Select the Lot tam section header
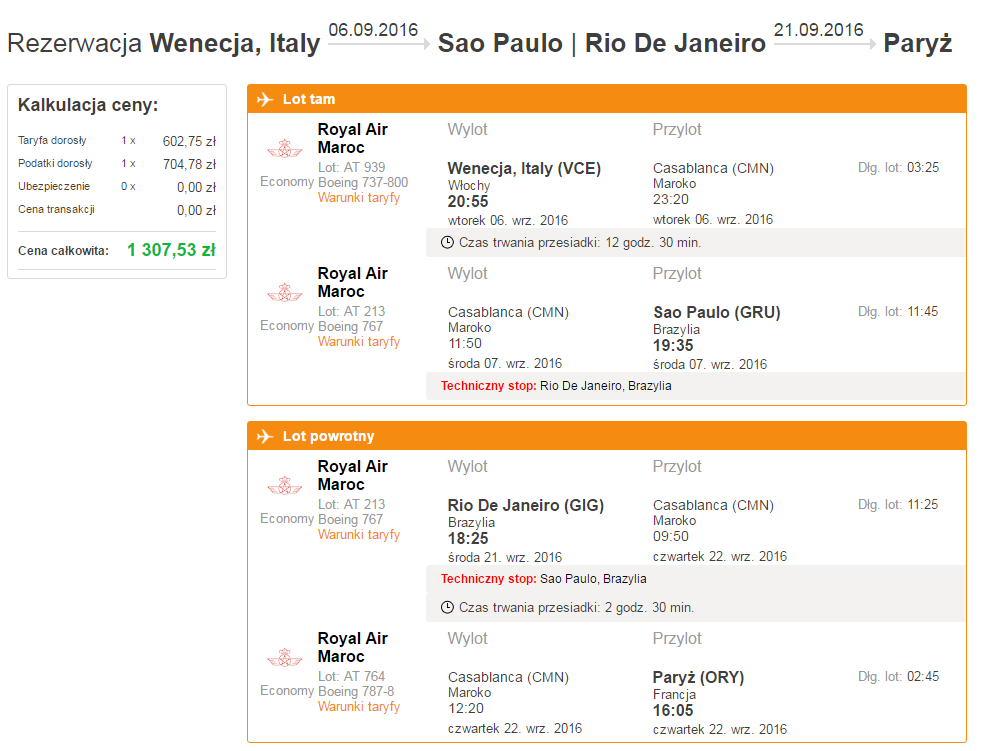This screenshot has height=751, width=981. pyautogui.click(x=607, y=99)
